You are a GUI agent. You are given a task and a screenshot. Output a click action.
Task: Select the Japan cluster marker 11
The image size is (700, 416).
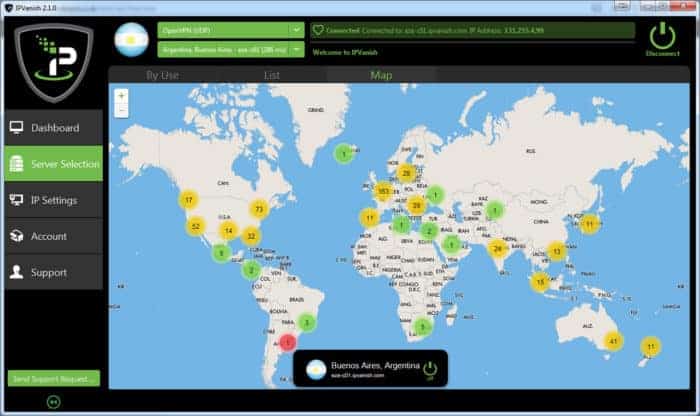coord(589,224)
